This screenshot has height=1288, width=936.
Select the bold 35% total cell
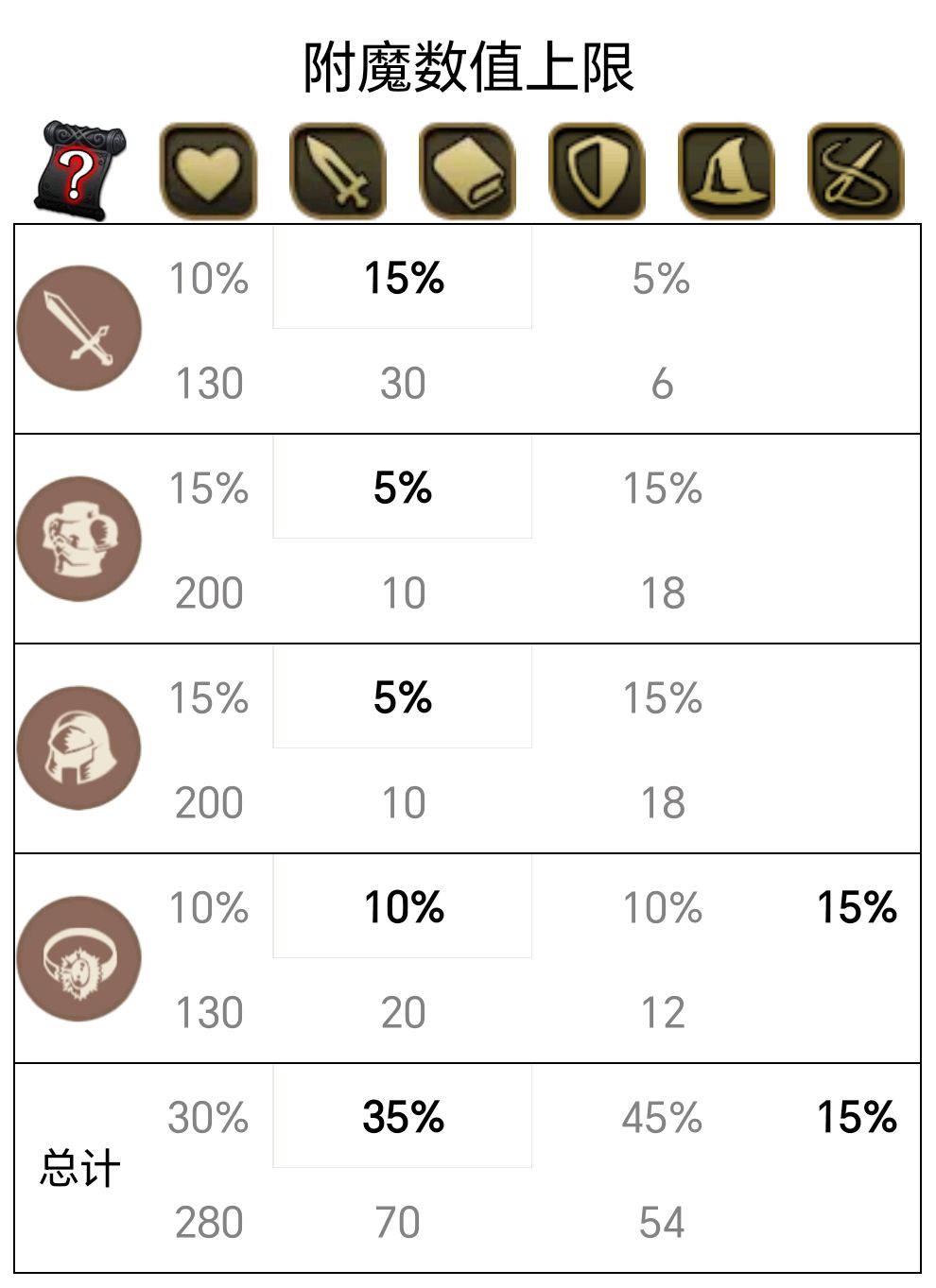[x=404, y=1117]
